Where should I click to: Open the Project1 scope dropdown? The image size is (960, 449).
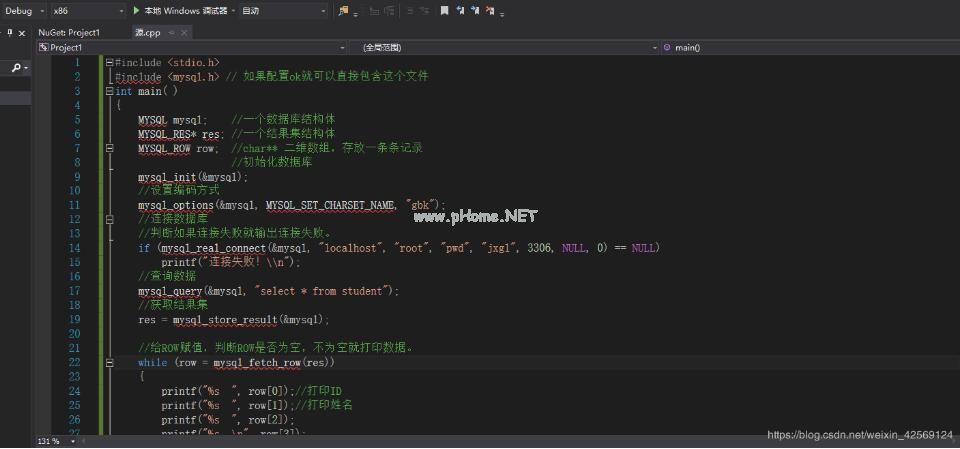[x=342, y=47]
